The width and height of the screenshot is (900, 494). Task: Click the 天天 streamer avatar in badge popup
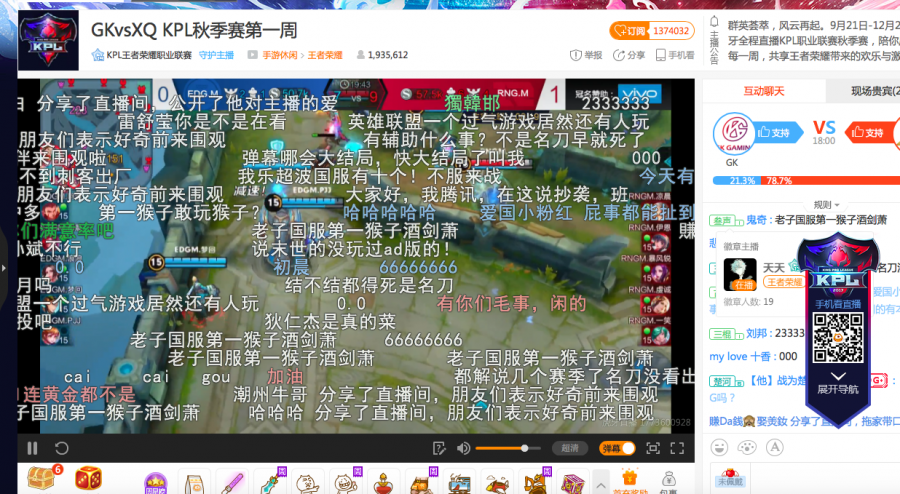(x=740, y=274)
